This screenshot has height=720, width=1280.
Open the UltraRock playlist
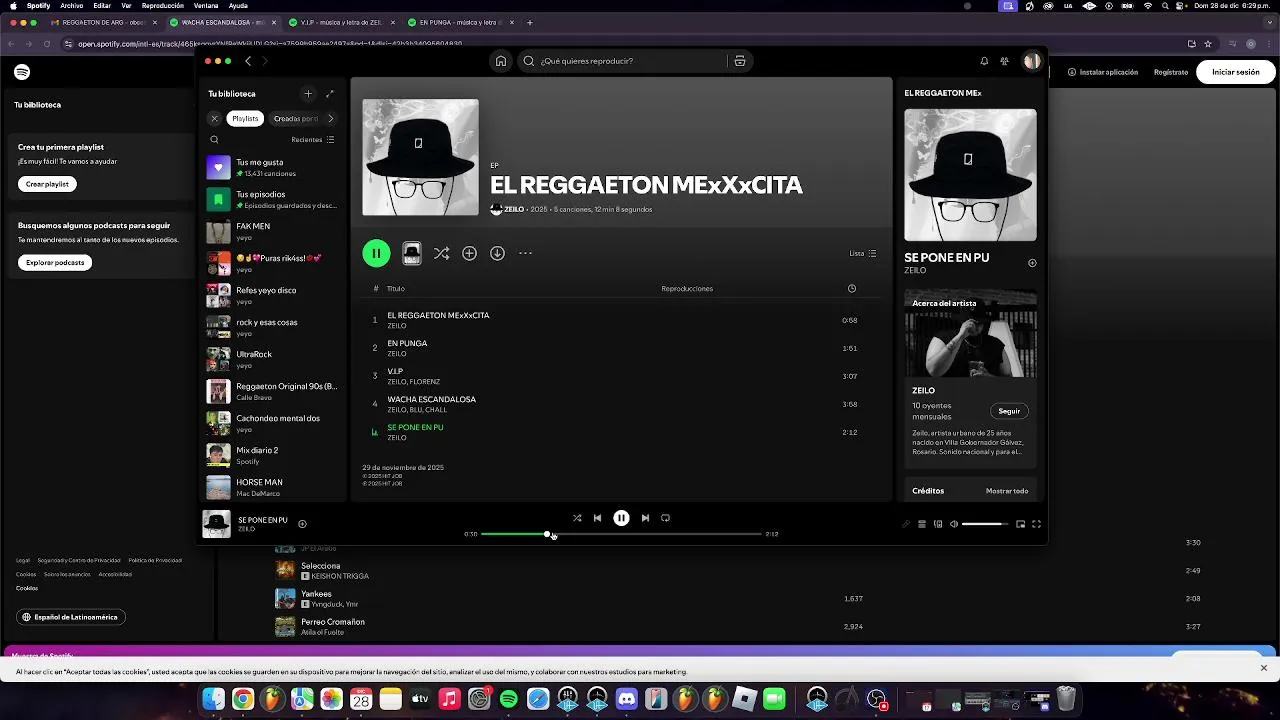(273, 360)
